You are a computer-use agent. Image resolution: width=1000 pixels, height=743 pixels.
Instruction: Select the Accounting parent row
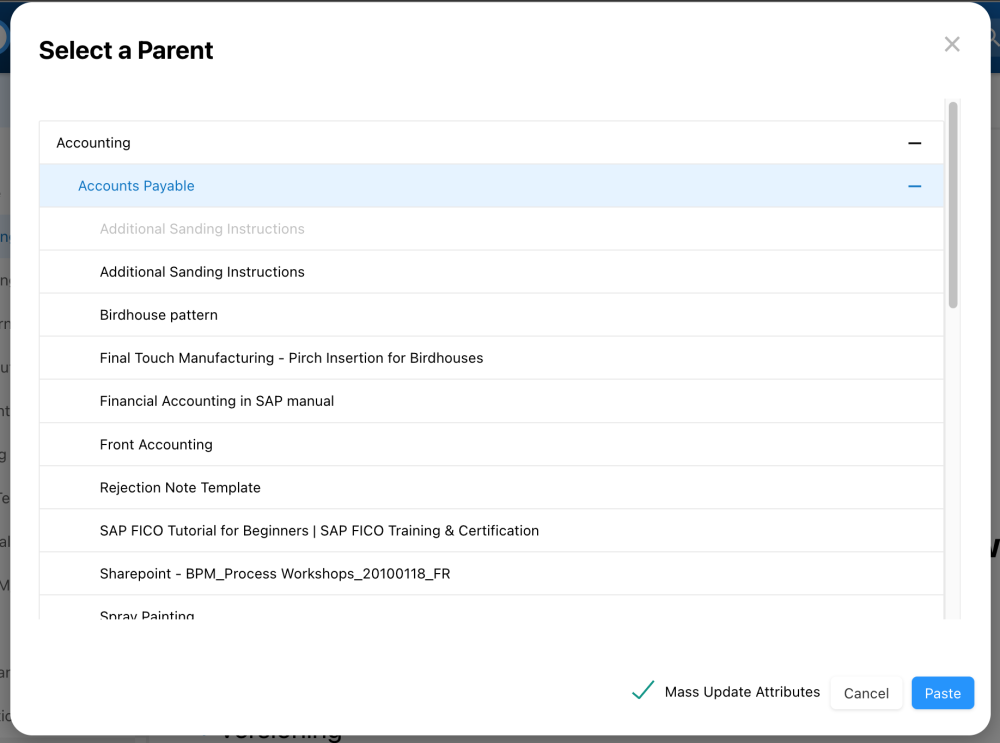(93, 143)
